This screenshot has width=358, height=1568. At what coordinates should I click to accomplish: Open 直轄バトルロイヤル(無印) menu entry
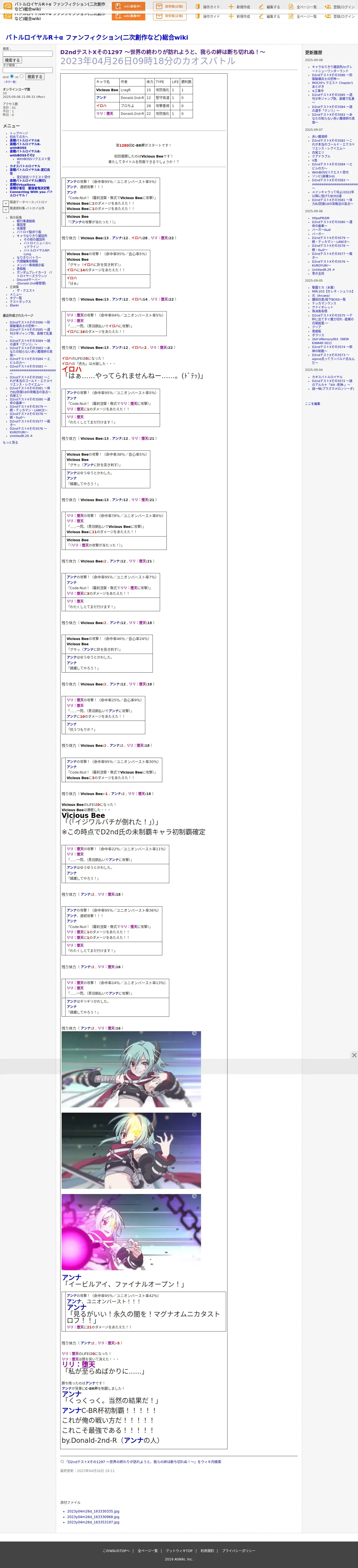pyautogui.click(x=27, y=181)
